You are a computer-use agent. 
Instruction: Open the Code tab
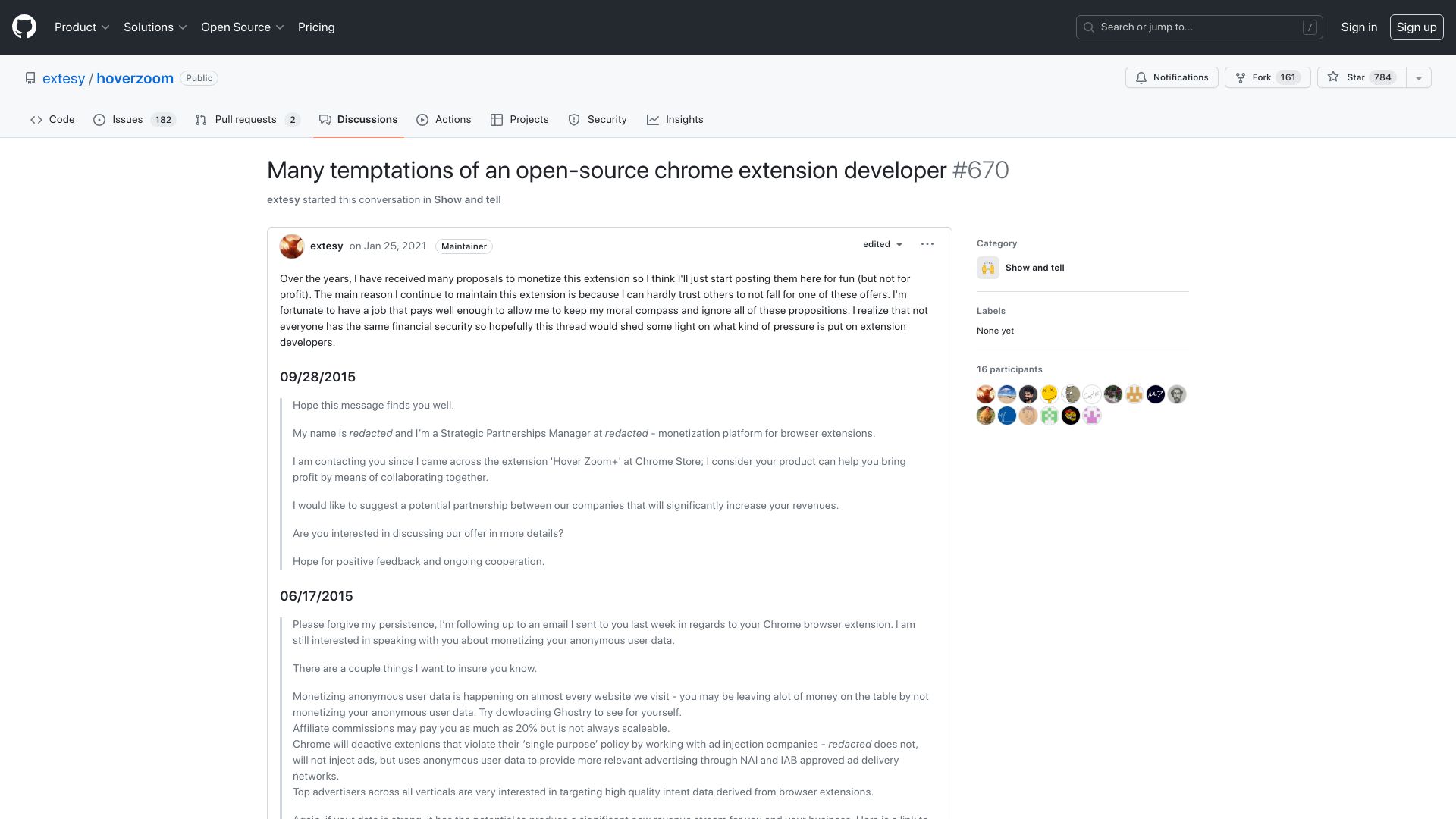click(x=52, y=119)
